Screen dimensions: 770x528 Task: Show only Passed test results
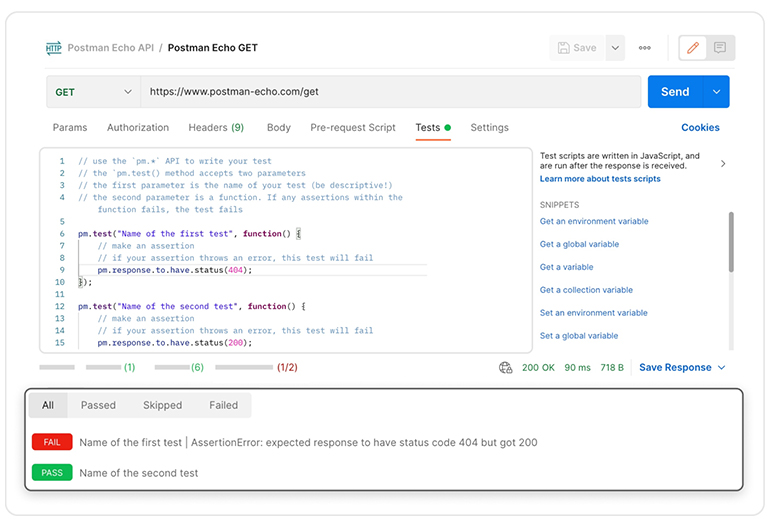(x=98, y=405)
